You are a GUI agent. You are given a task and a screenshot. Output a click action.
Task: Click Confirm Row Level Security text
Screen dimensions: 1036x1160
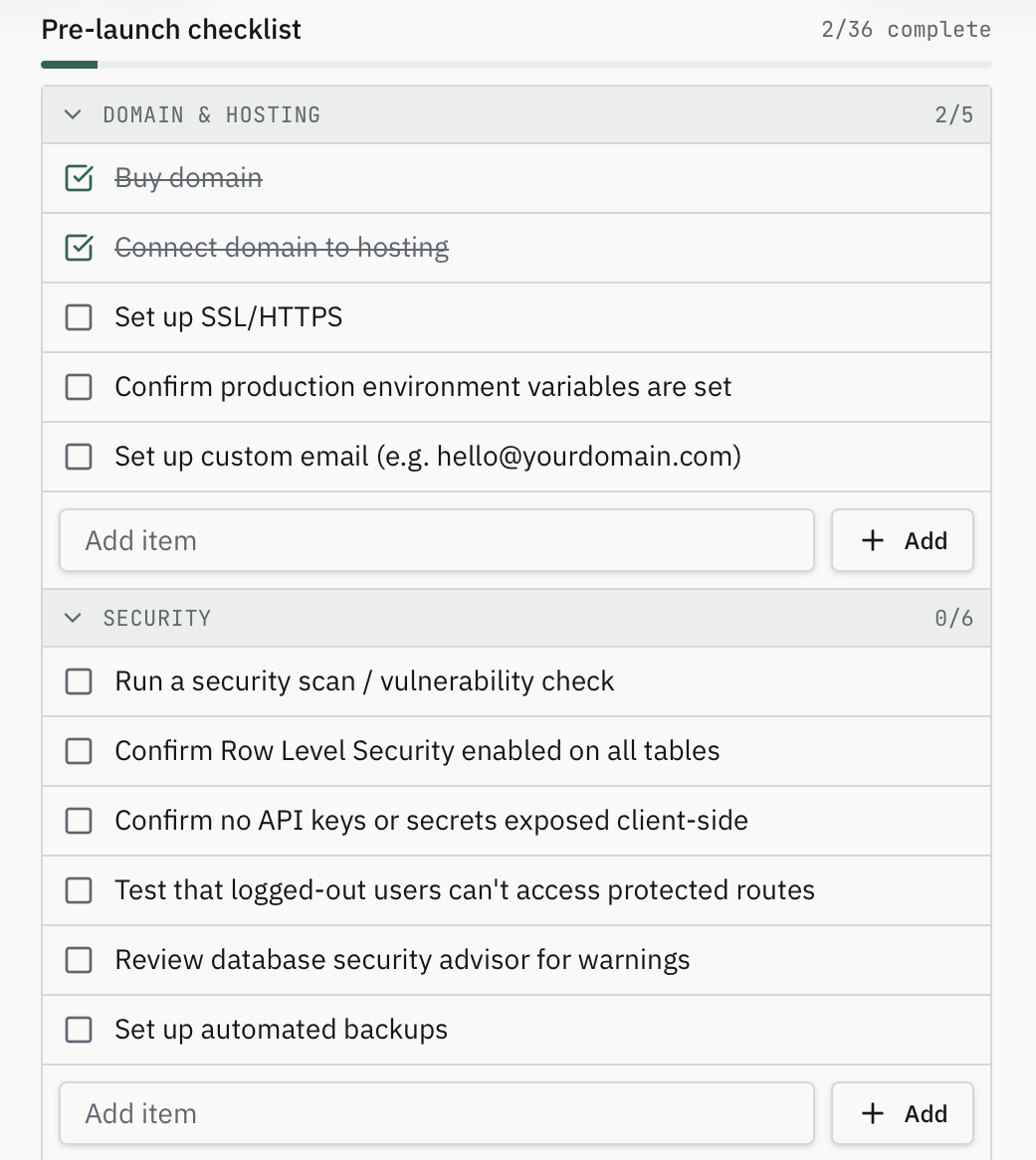(417, 751)
